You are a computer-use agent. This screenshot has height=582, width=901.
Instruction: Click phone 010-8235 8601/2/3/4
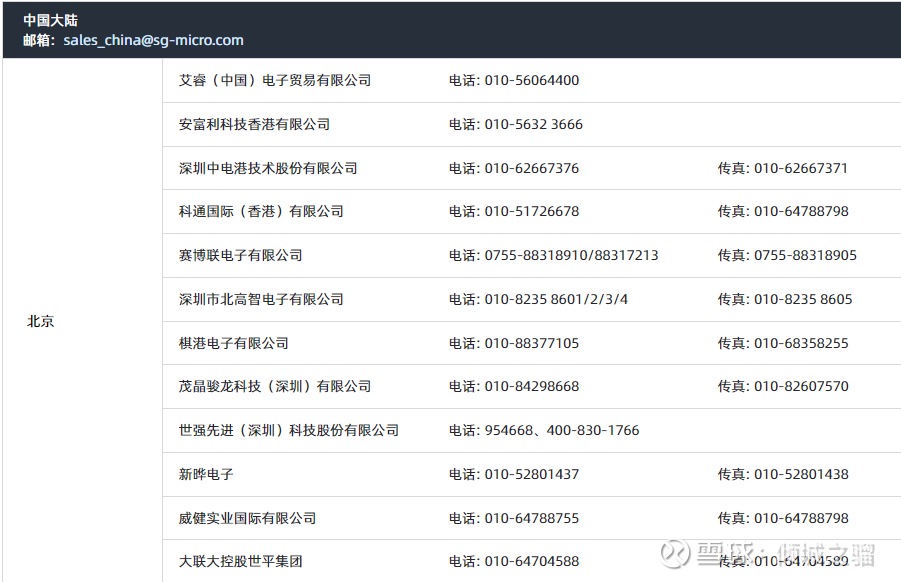(556, 299)
